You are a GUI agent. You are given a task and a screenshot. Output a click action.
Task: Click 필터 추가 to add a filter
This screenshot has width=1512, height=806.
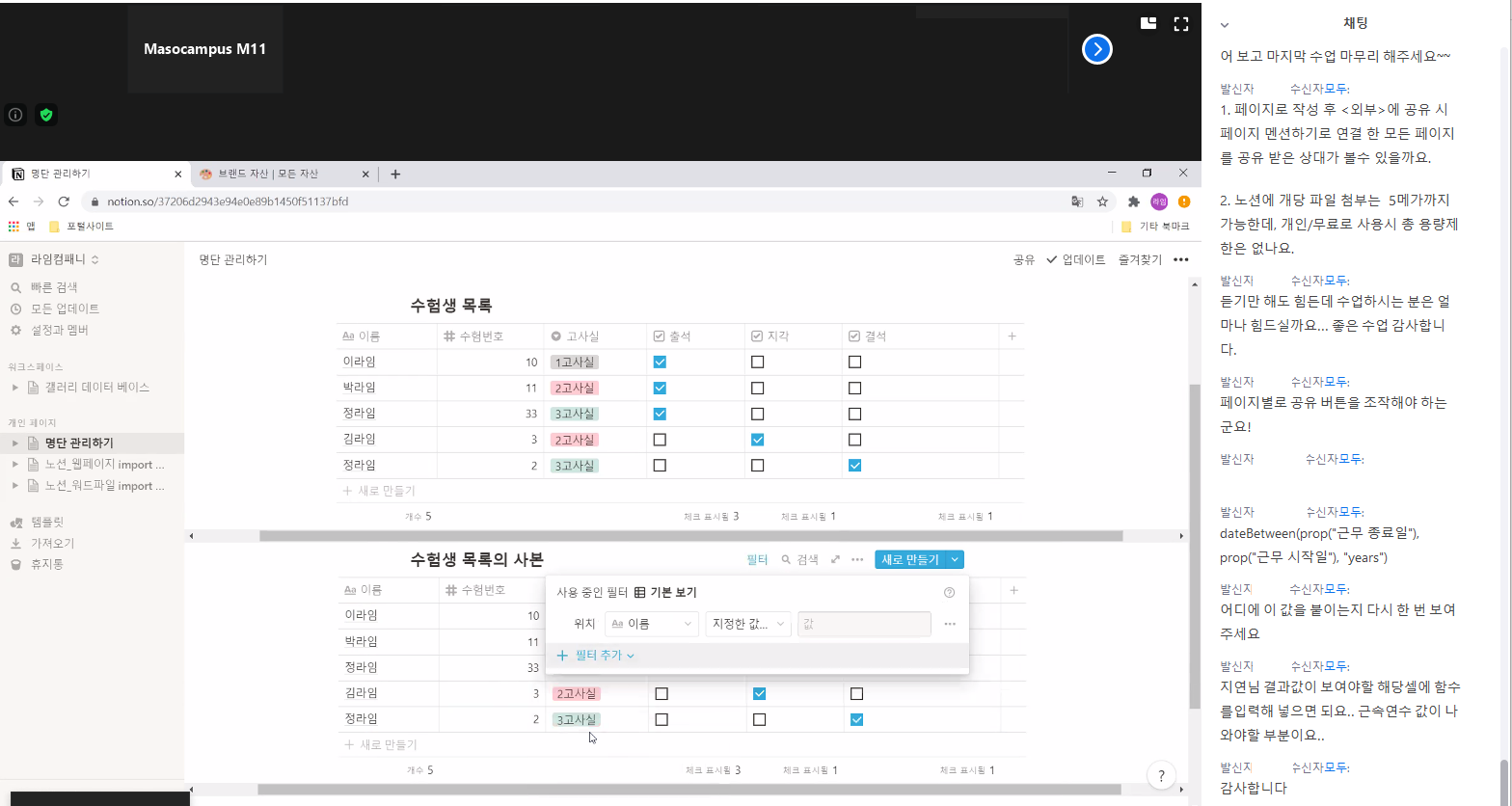click(597, 656)
